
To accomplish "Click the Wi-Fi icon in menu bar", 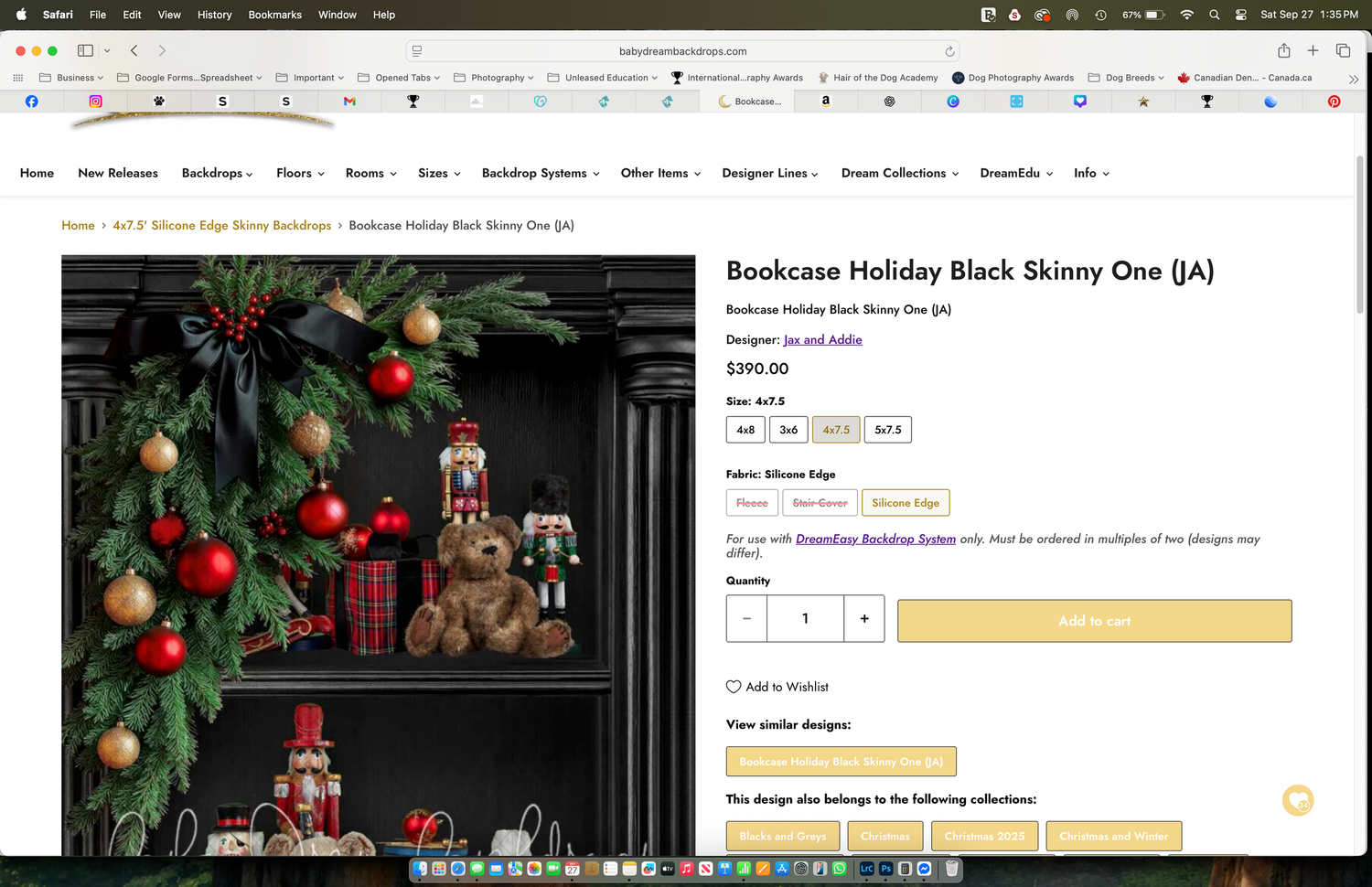I will click(x=1186, y=15).
